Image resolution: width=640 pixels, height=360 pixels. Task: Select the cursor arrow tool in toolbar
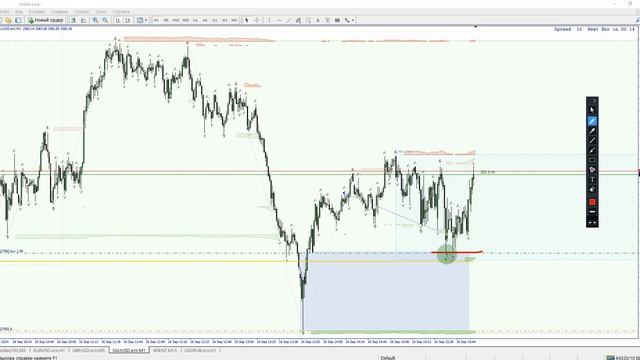246,20
